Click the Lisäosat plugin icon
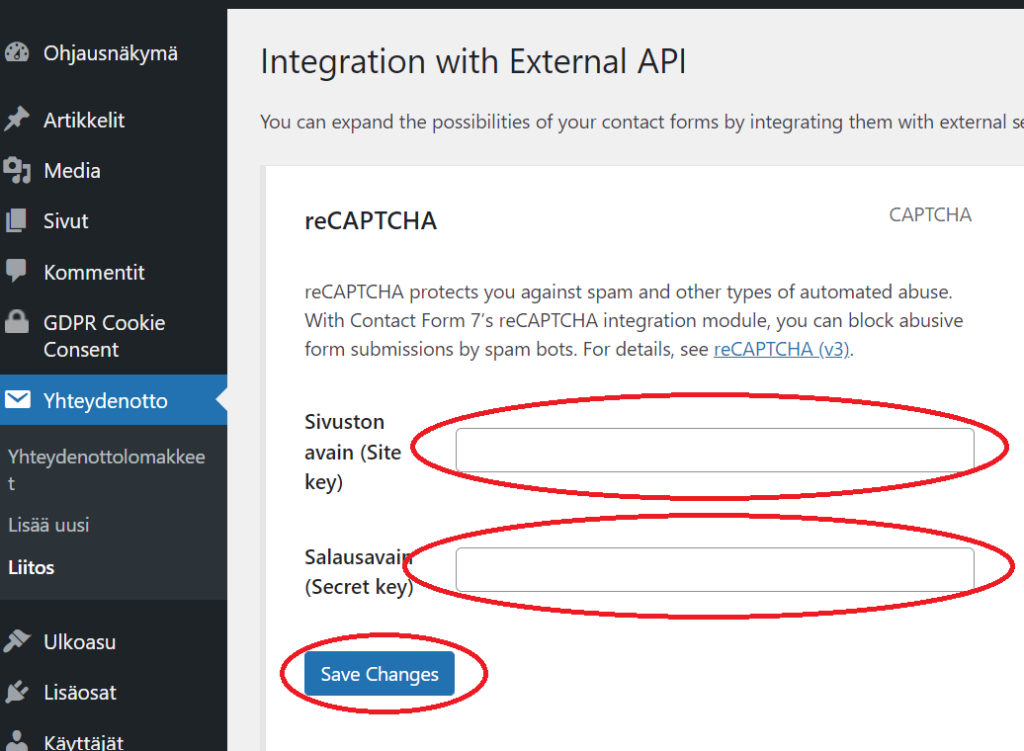The image size is (1024, 751). [x=17, y=691]
